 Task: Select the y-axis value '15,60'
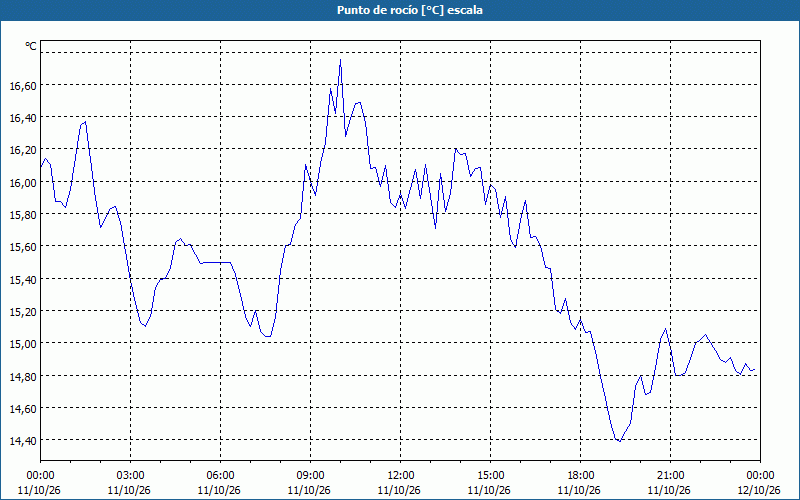tap(23, 247)
